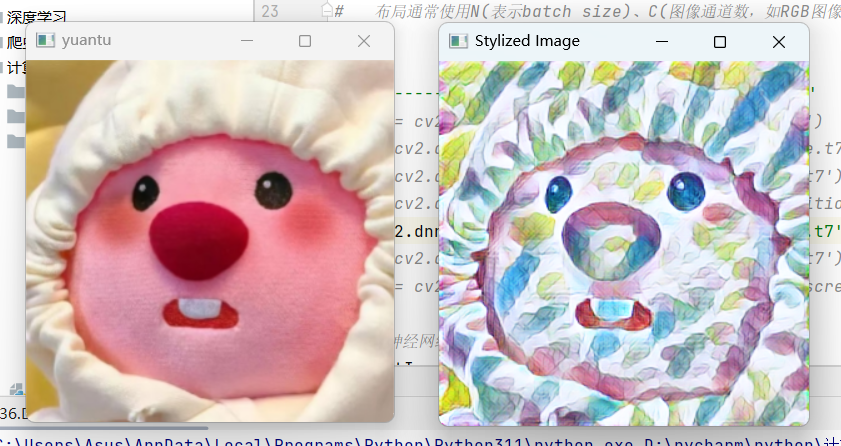Image resolution: width=841 pixels, height=446 pixels.
Task: Toggle the fold marker beside line 23
Action: point(327,11)
